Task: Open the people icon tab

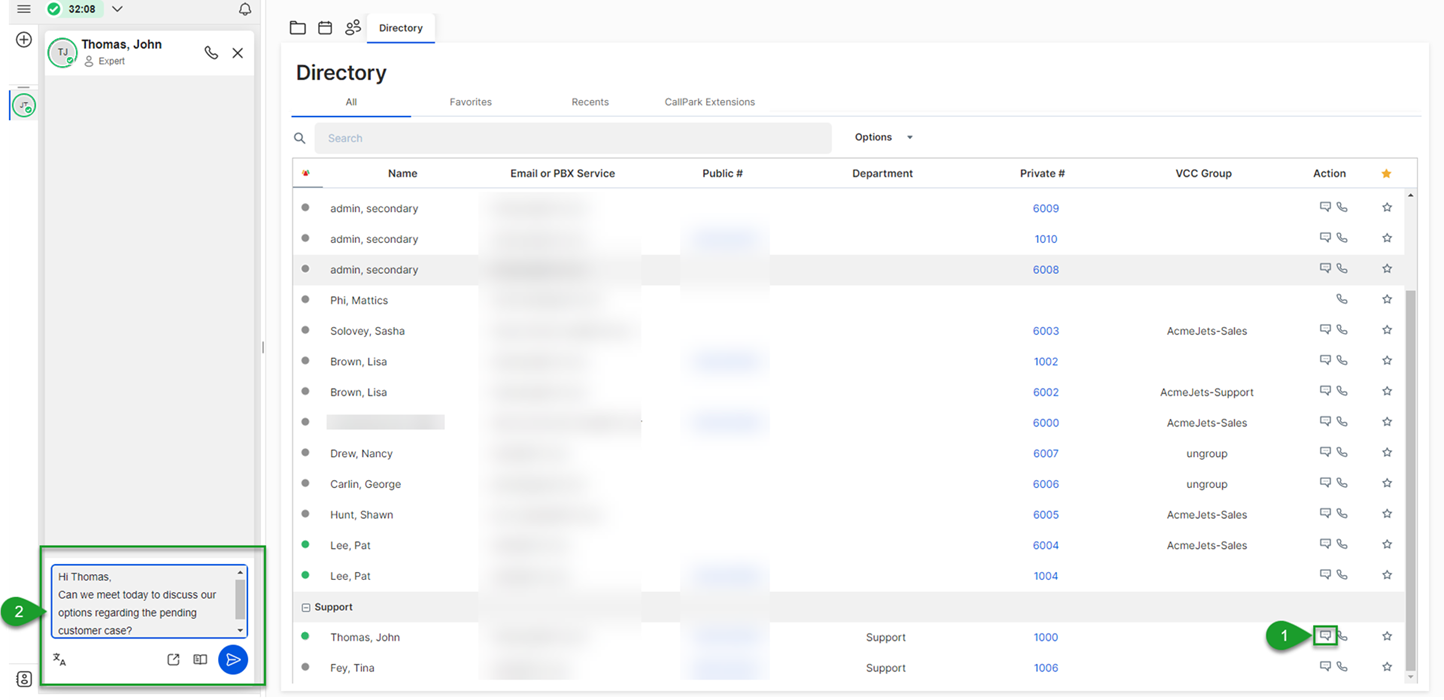Action: [x=353, y=28]
